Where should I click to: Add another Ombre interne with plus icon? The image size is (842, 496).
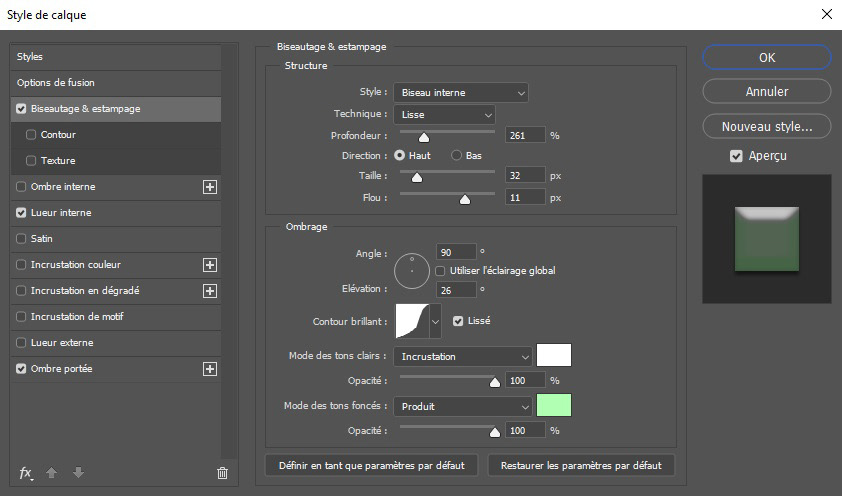tap(210, 187)
